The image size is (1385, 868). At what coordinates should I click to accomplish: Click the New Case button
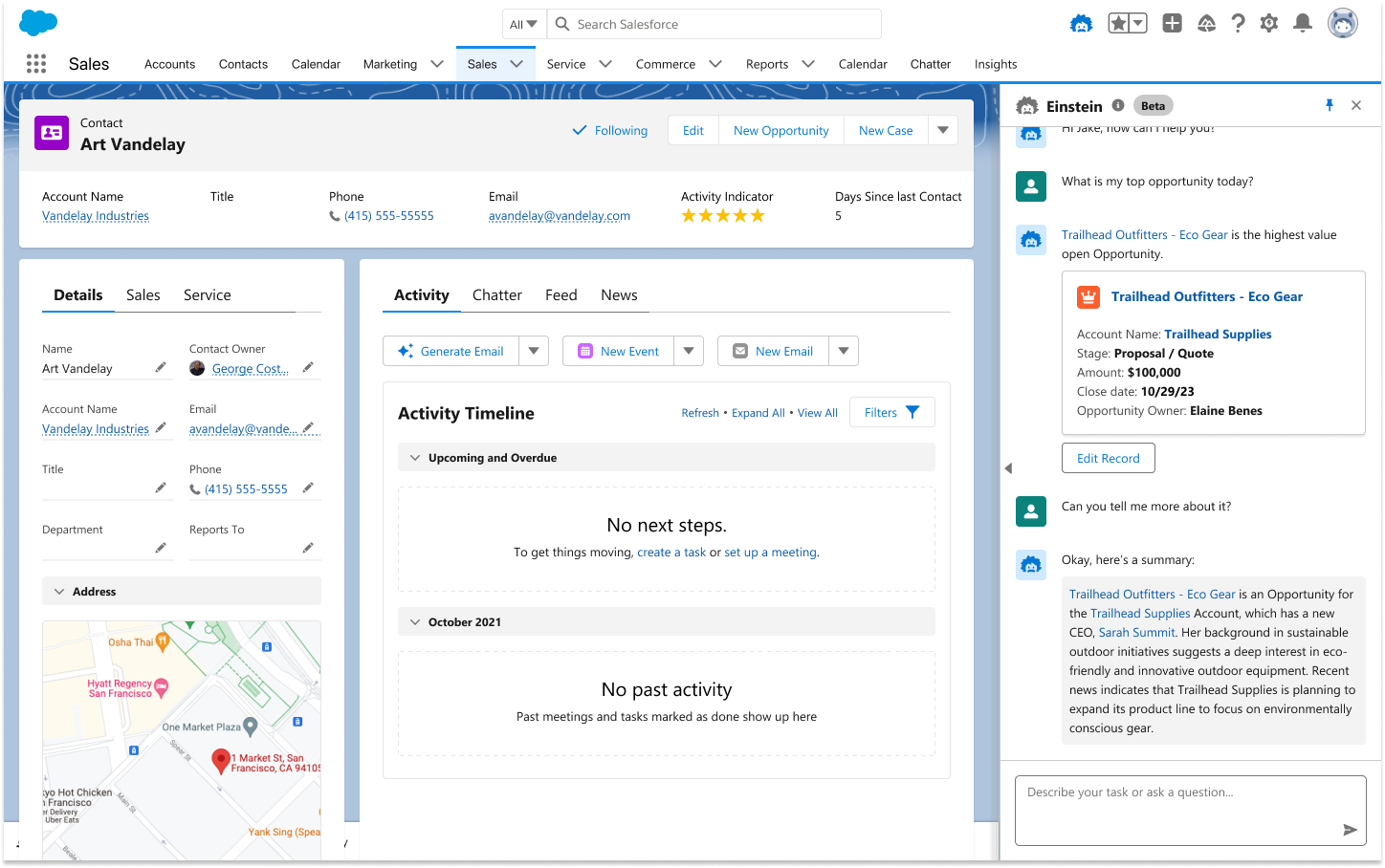[x=886, y=130]
